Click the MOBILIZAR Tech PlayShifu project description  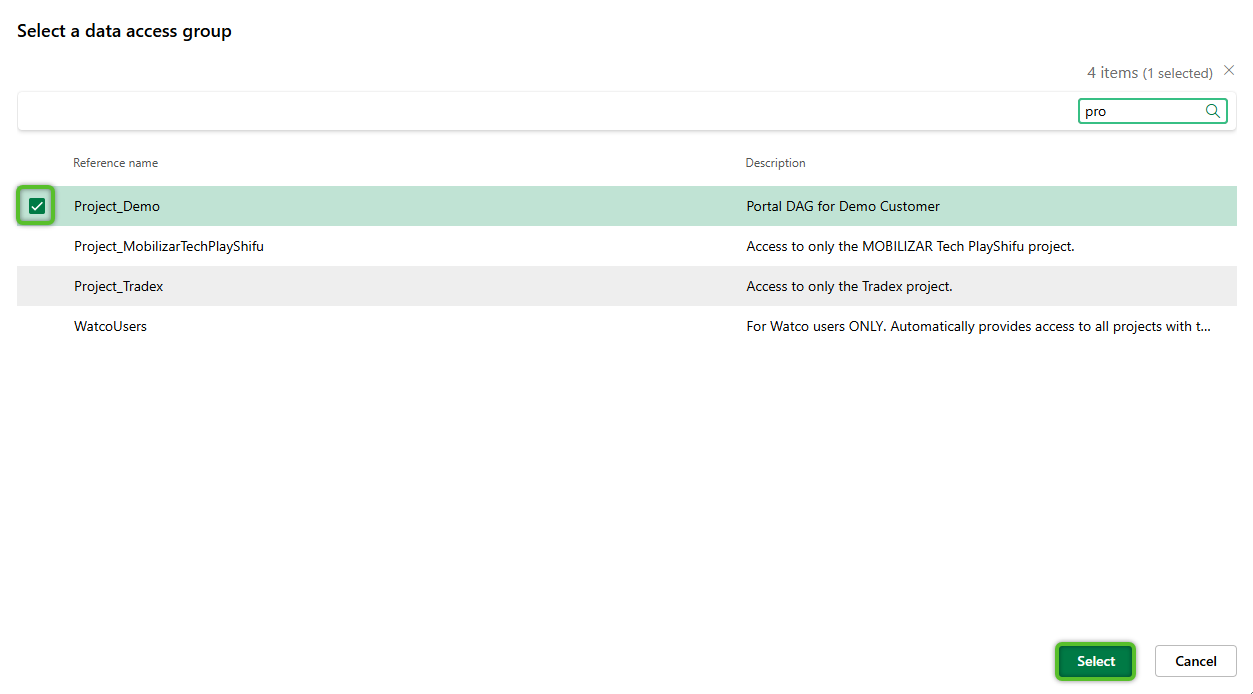(x=910, y=246)
